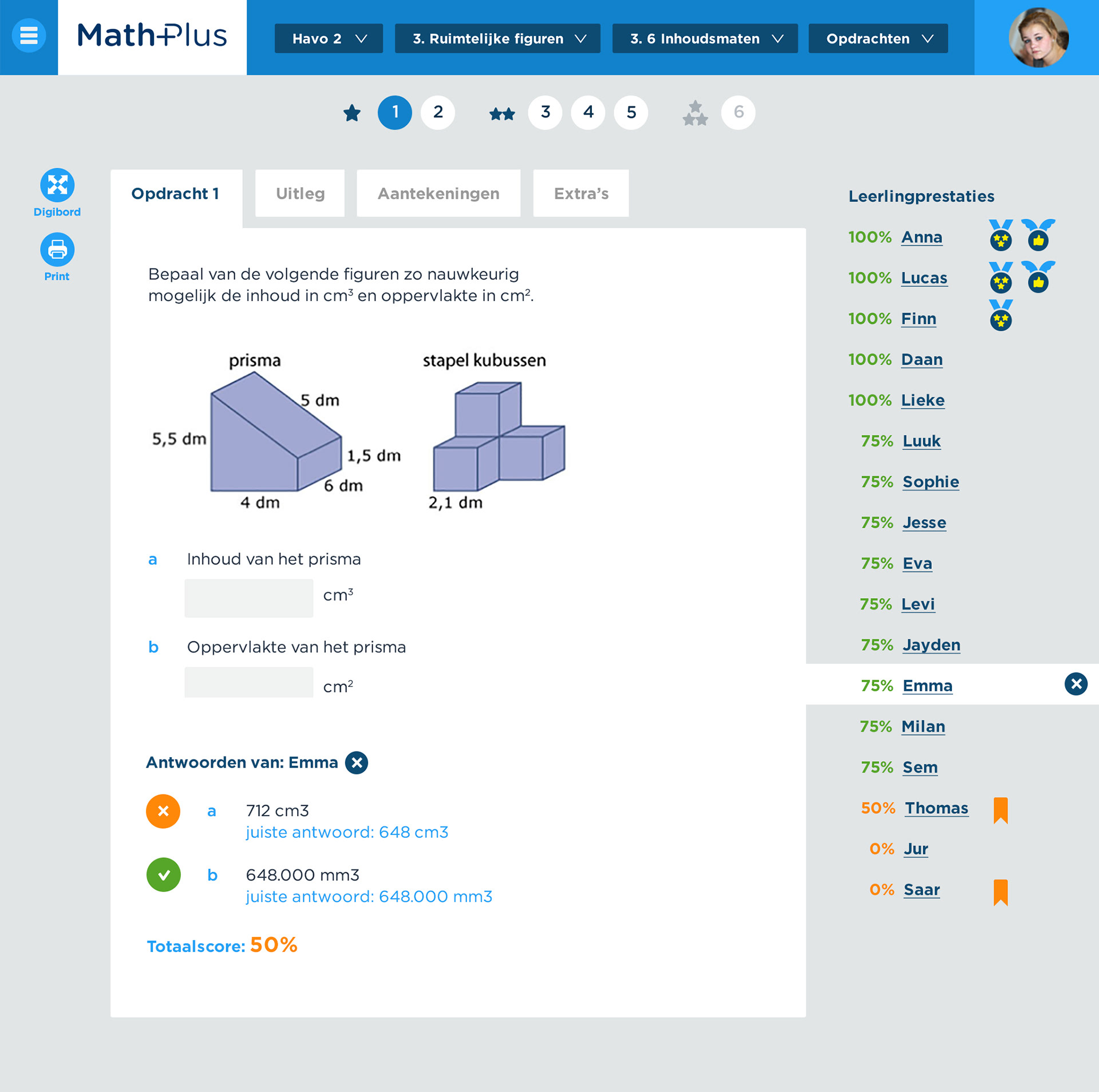Switch to the Aantekeningen tab

point(438,193)
